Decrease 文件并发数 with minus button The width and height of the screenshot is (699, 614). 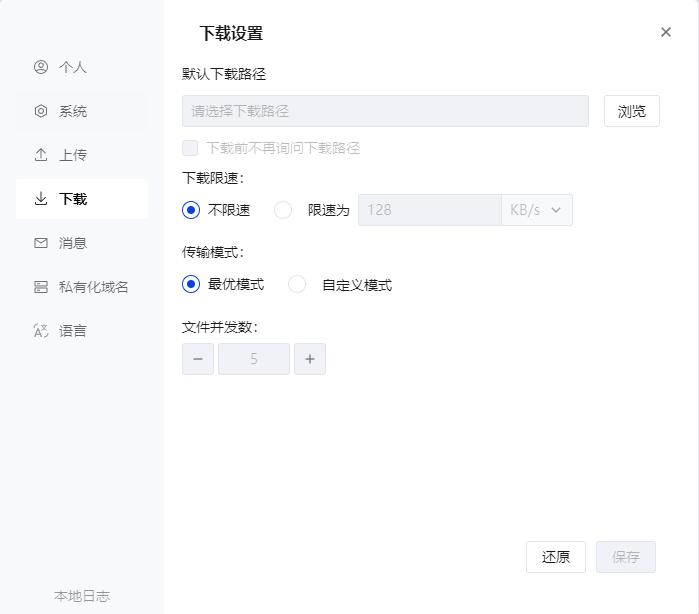(x=198, y=359)
